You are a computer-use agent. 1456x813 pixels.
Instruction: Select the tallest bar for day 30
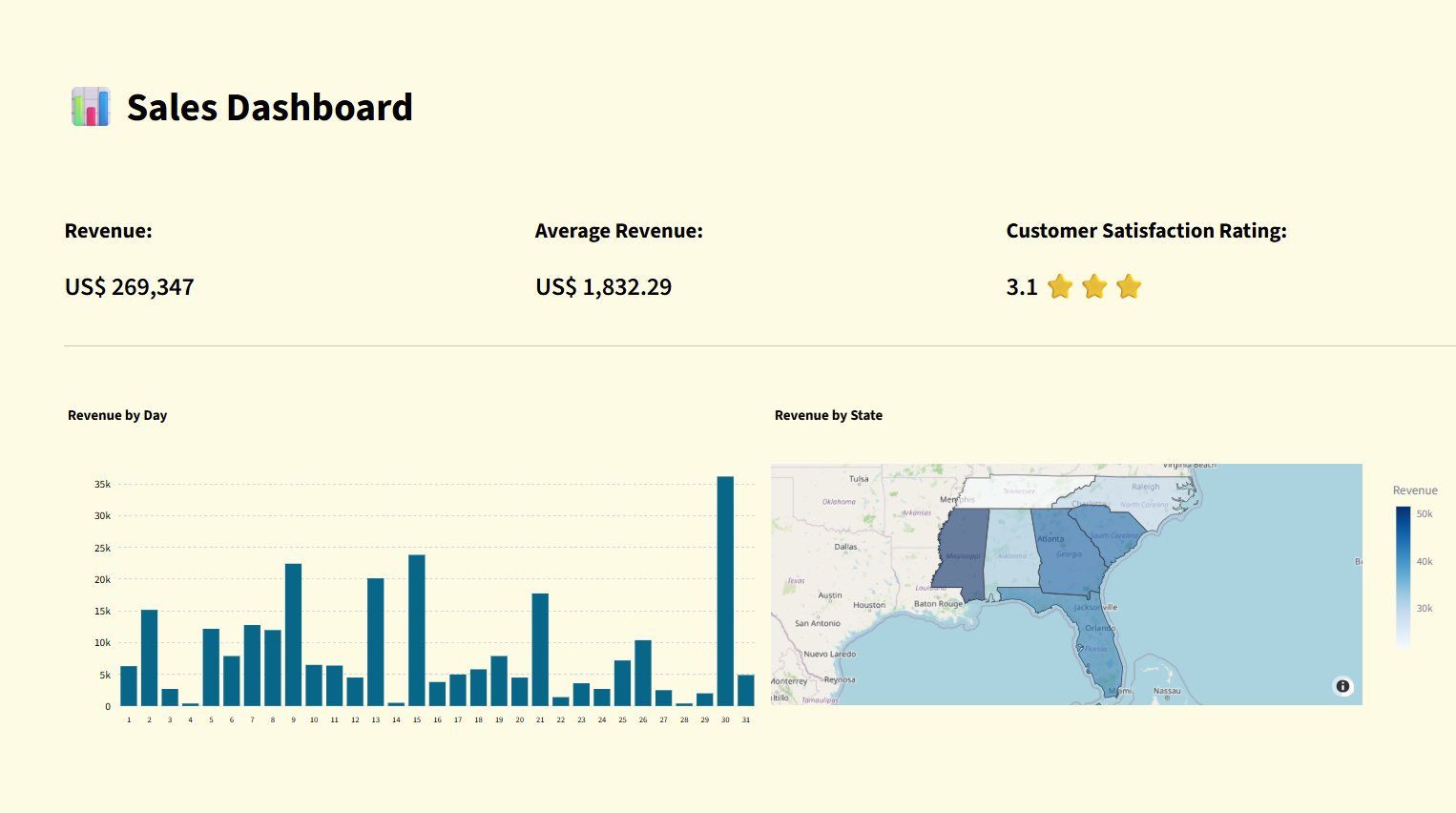pos(725,591)
